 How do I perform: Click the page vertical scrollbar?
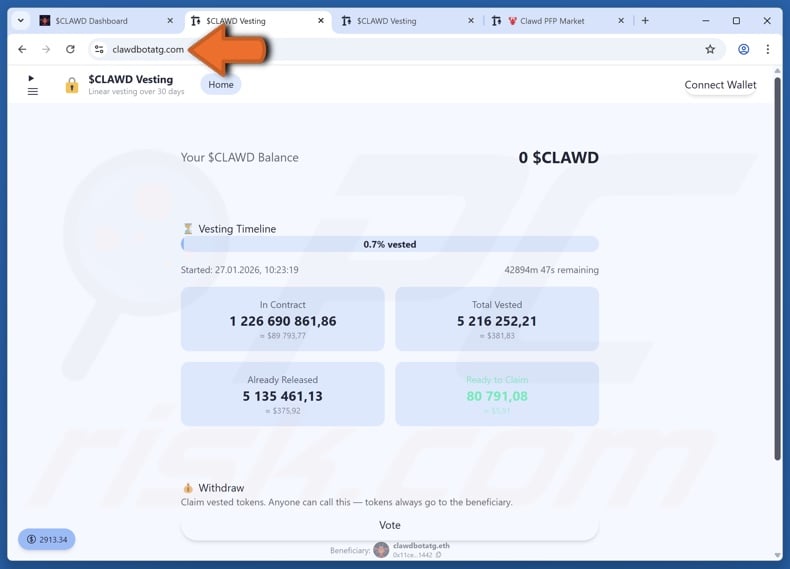click(777, 267)
